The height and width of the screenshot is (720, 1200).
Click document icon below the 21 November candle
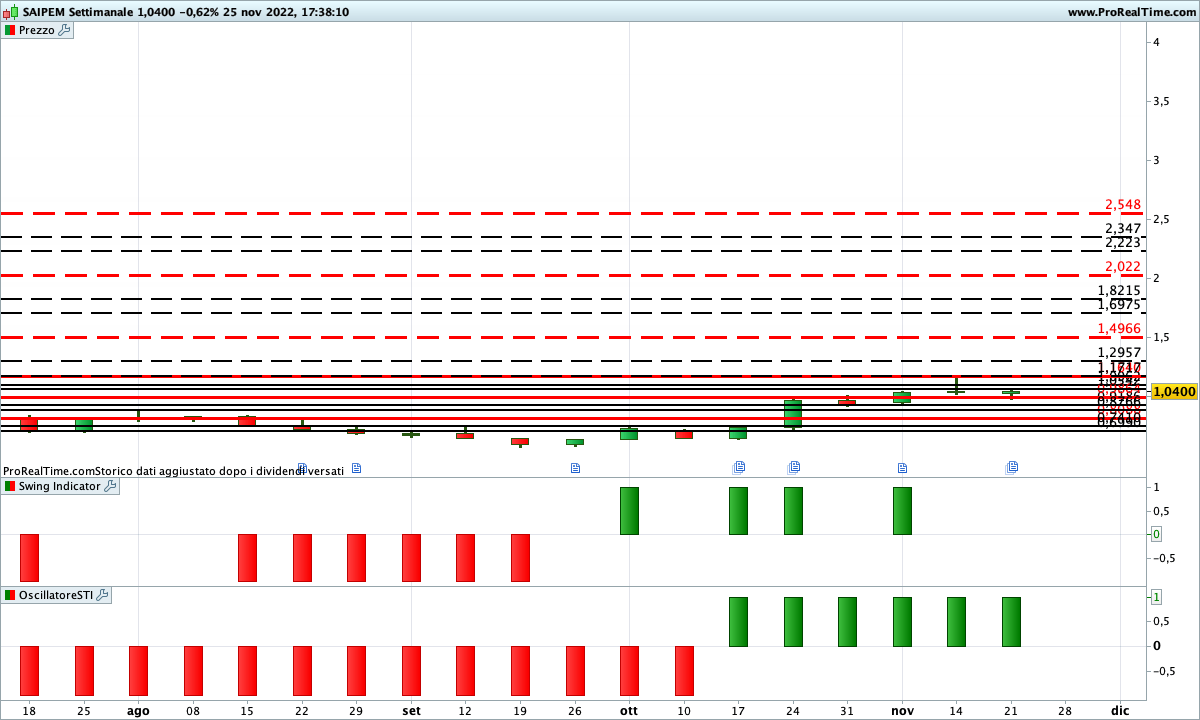1012,467
